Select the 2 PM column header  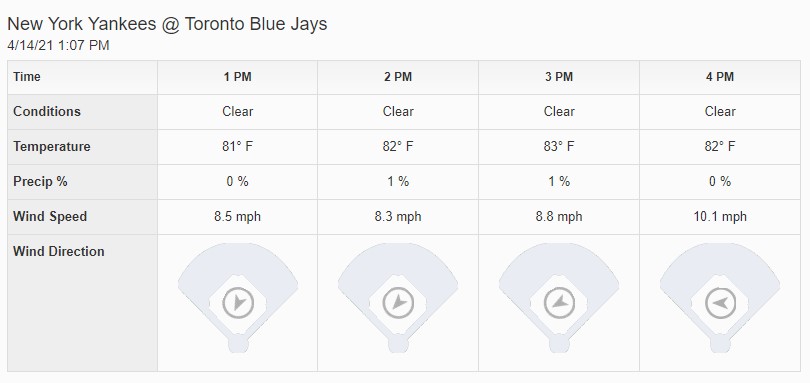(x=398, y=77)
